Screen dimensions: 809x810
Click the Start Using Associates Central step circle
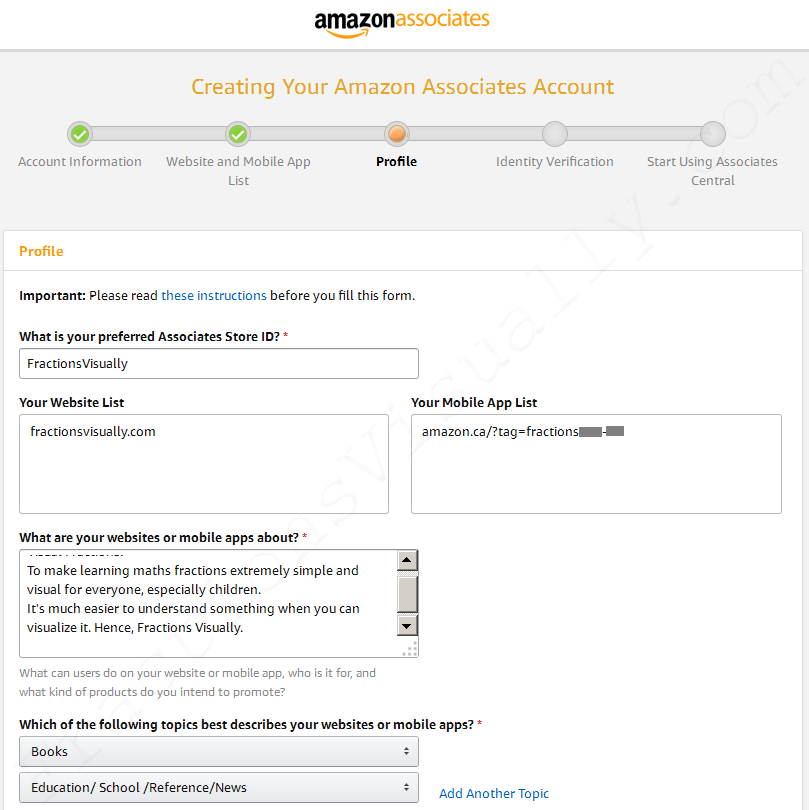(713, 134)
